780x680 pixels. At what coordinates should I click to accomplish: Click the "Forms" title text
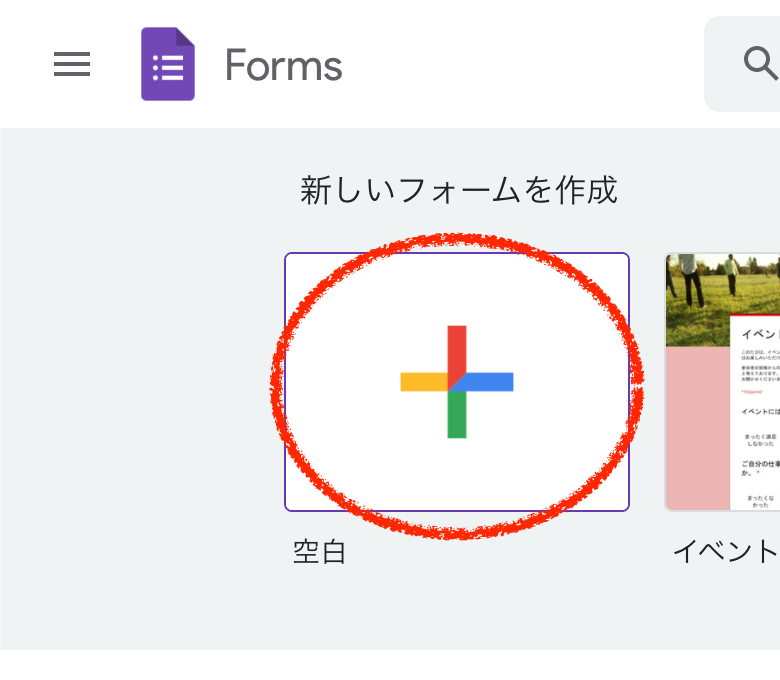coord(283,66)
